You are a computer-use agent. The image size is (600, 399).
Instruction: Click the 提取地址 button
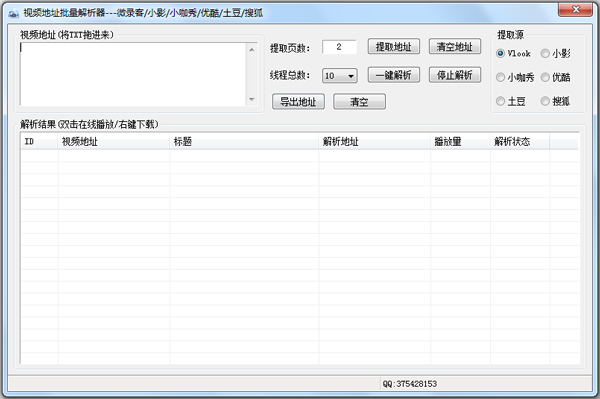pos(394,47)
